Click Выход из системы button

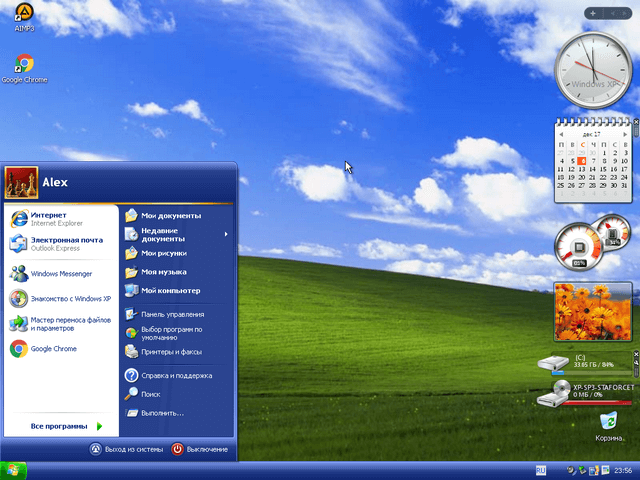(127, 449)
